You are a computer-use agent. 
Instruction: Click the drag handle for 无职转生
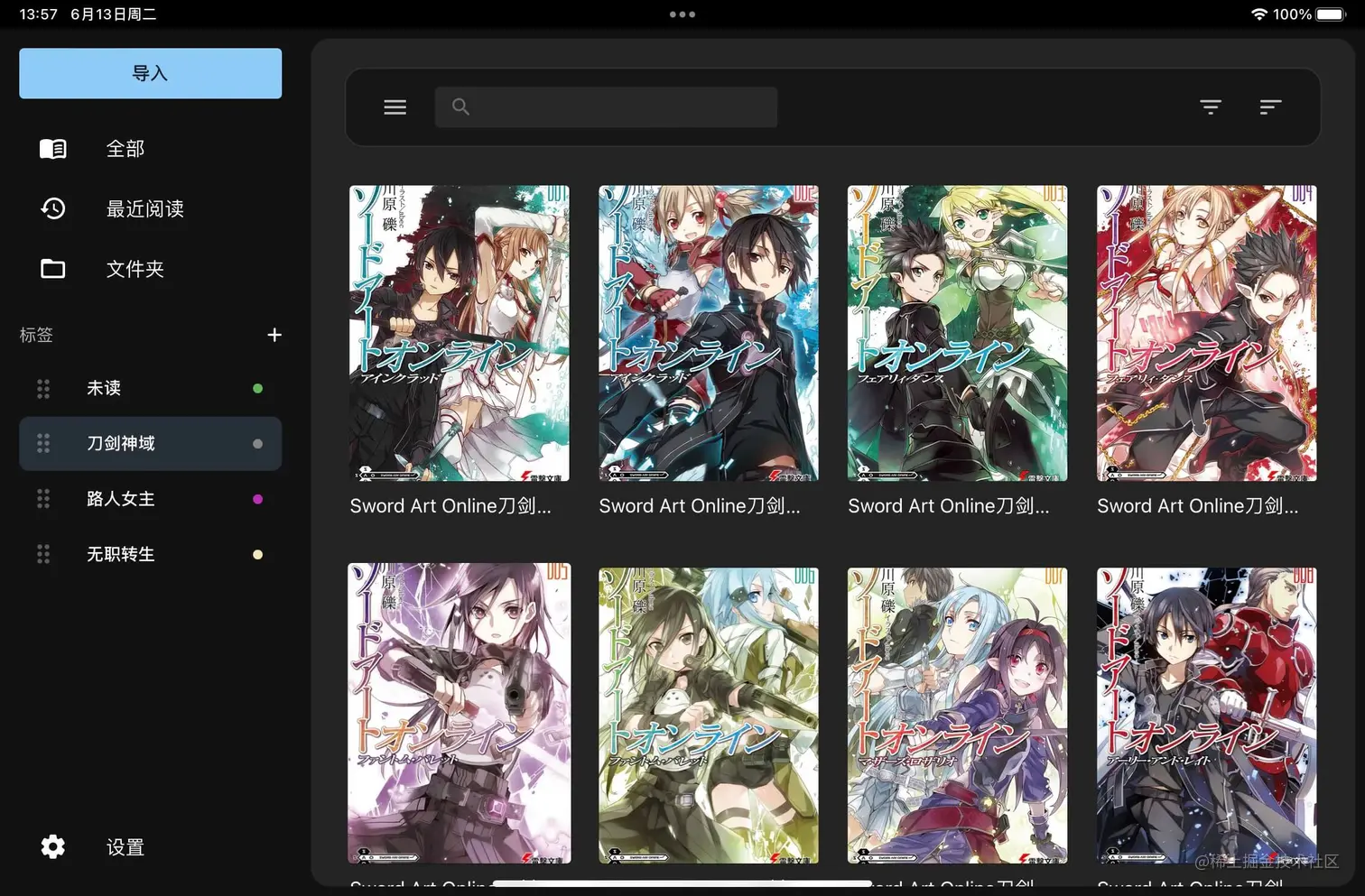(43, 554)
